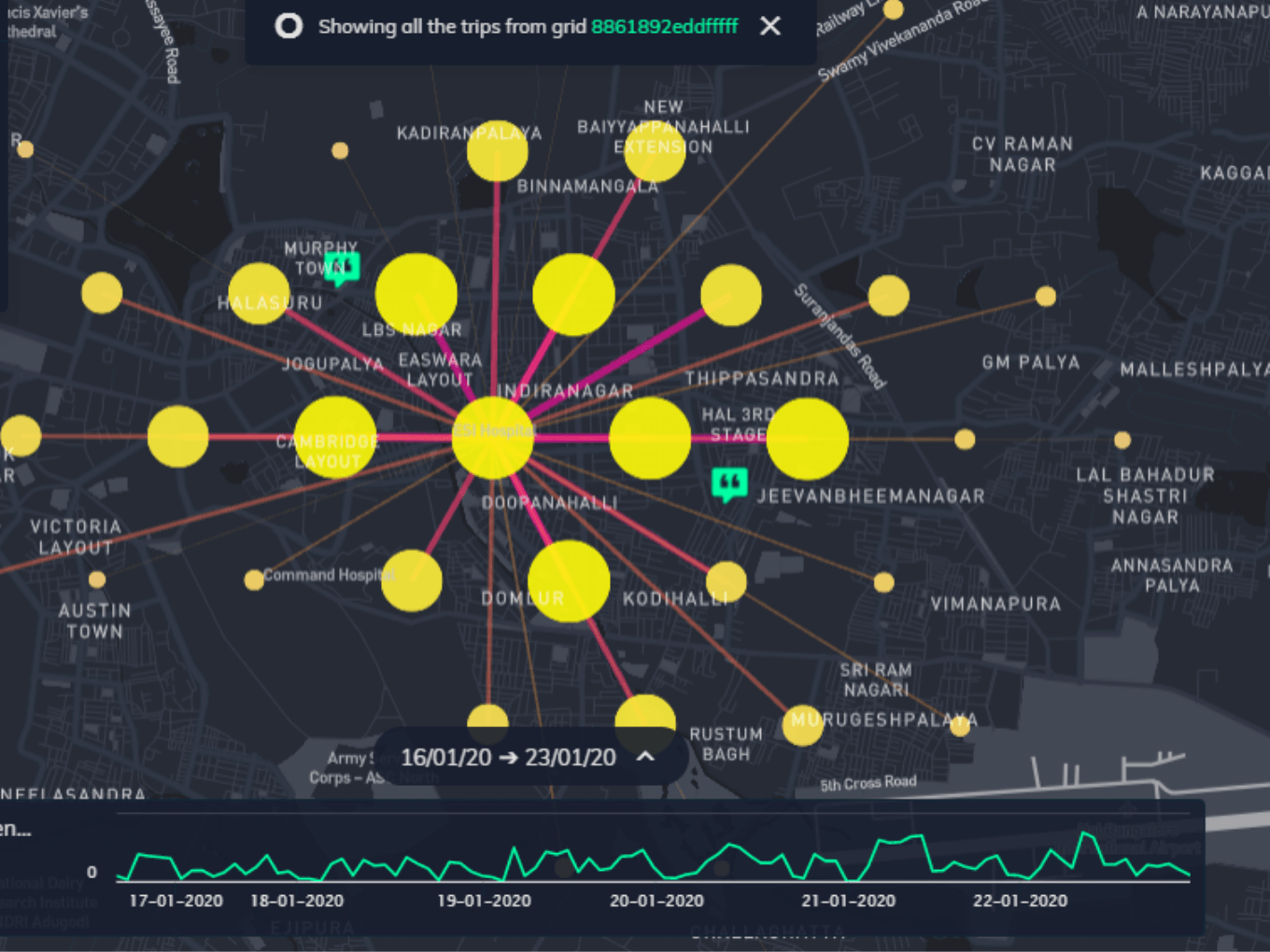This screenshot has height=952, width=1270.
Task: Click the timeline label 21-01-2020
Action: [x=848, y=901]
